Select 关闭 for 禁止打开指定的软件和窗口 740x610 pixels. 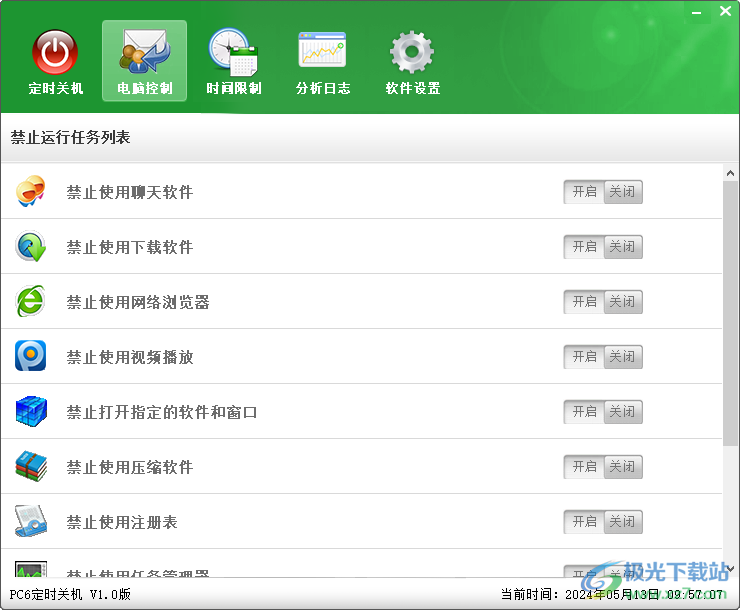click(x=623, y=412)
